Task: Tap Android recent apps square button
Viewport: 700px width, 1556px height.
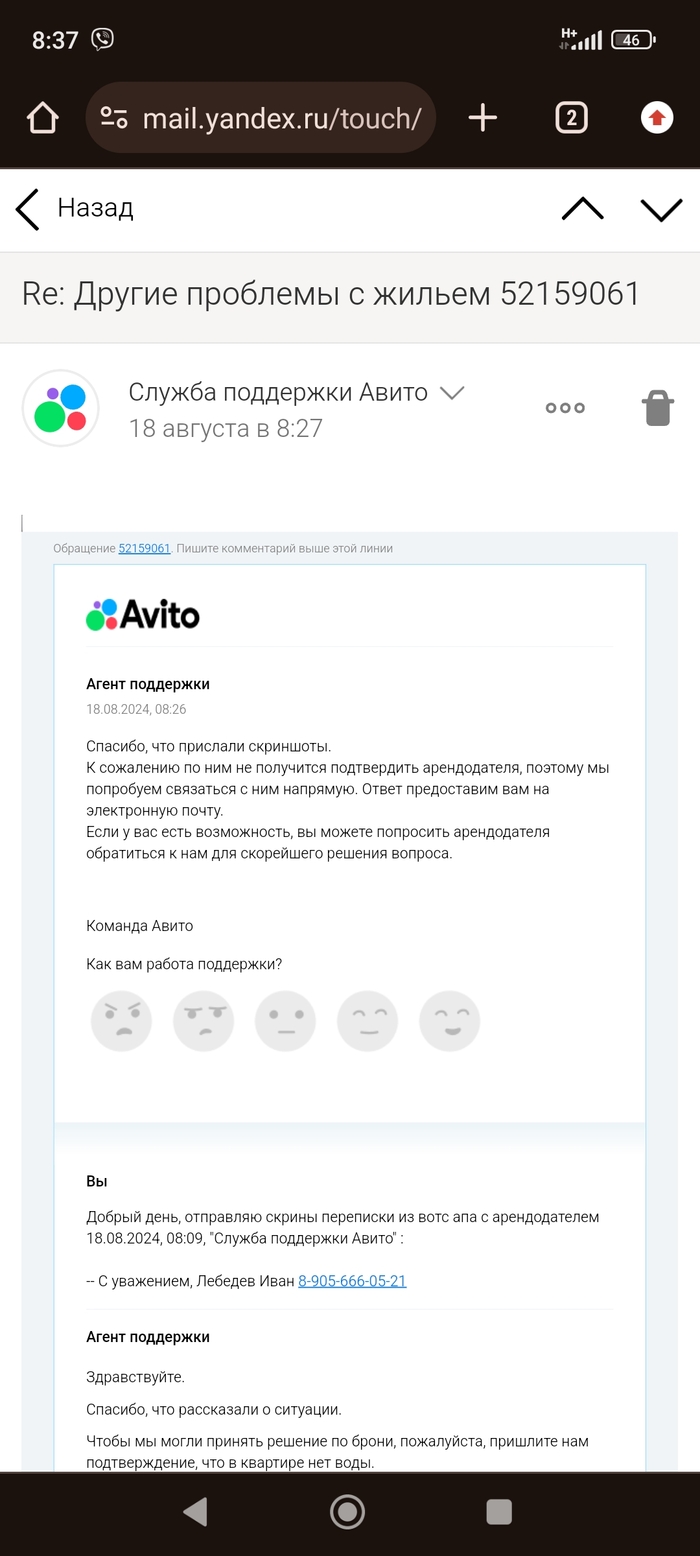Action: (499, 1512)
